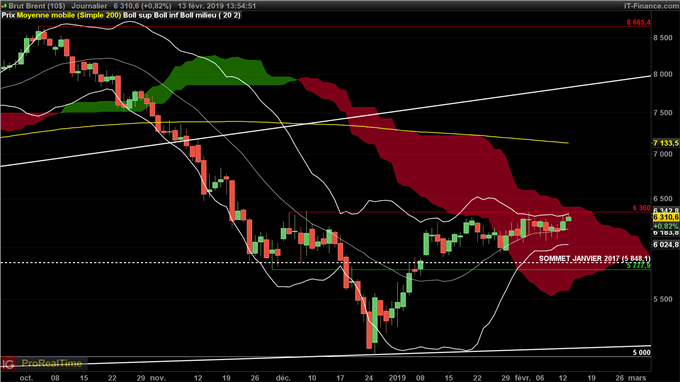The image size is (680, 382).
Task: Click the 5 000 price level label
Action: click(x=641, y=353)
